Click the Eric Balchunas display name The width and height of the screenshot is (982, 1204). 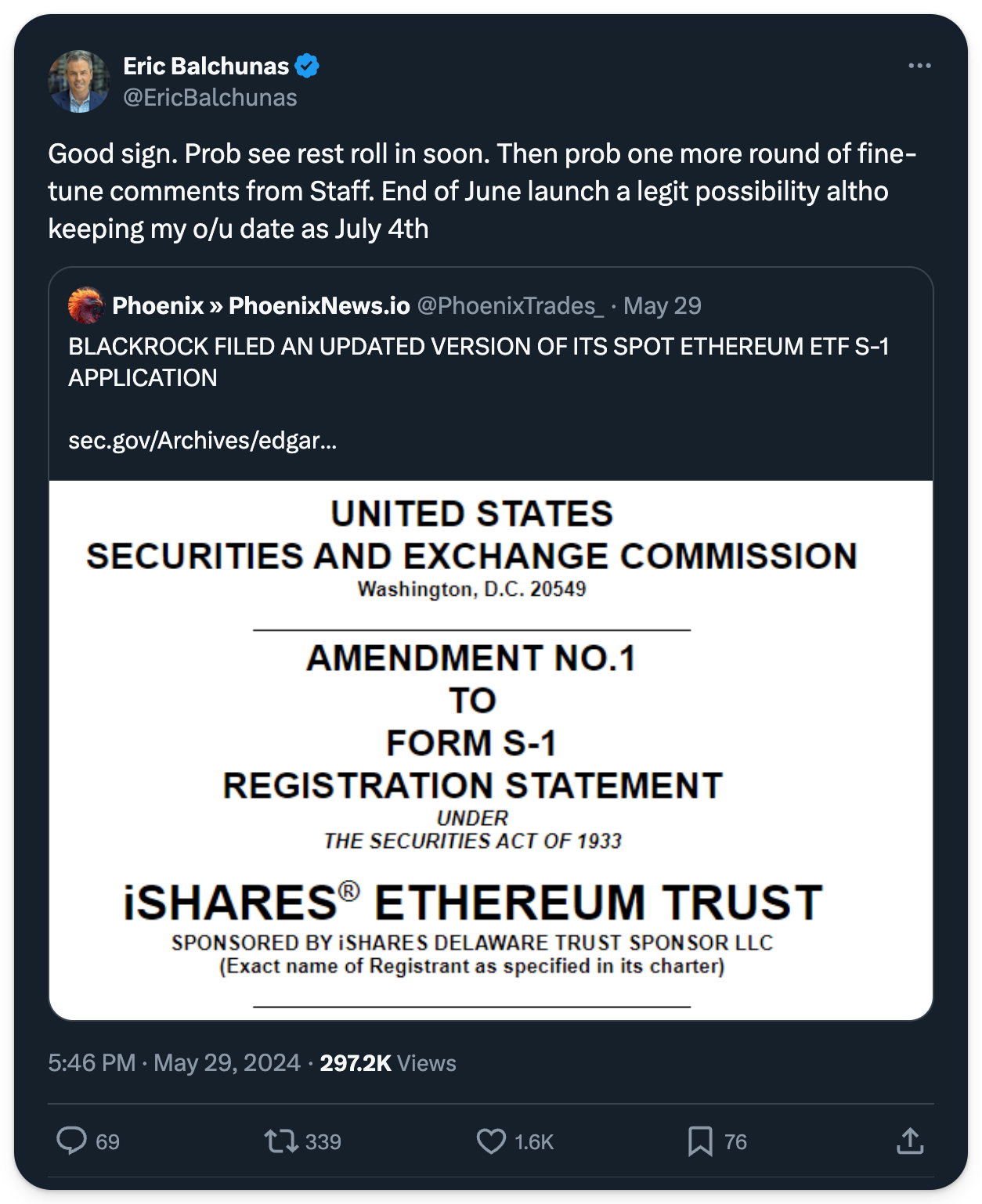(206, 67)
